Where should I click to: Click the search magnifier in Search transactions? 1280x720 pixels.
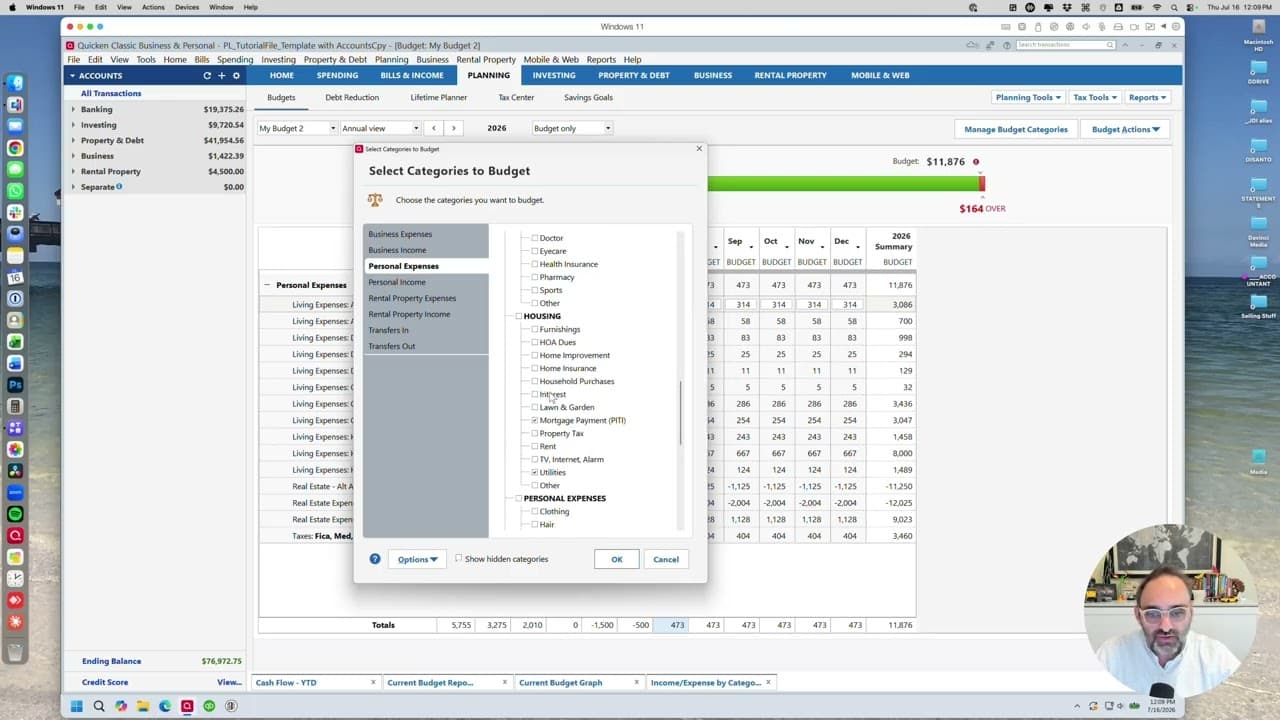coord(1110,45)
